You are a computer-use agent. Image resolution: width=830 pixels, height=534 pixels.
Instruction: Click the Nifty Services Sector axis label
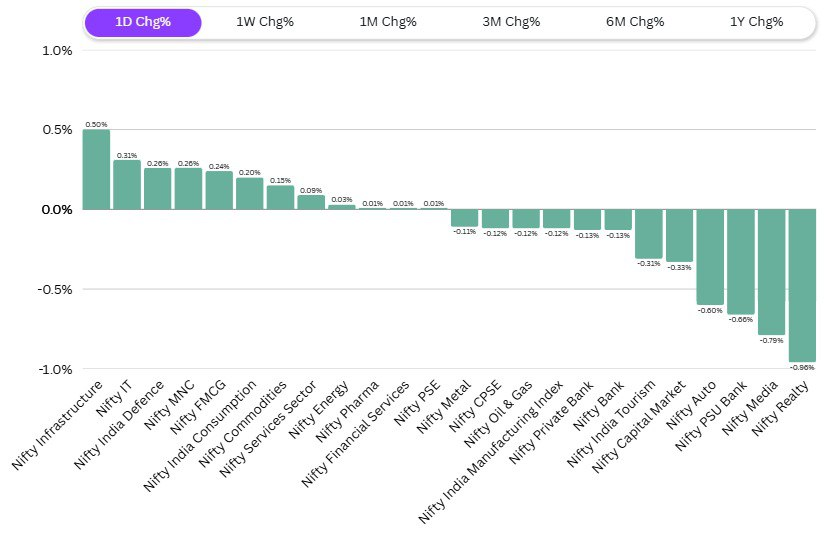coord(268,429)
